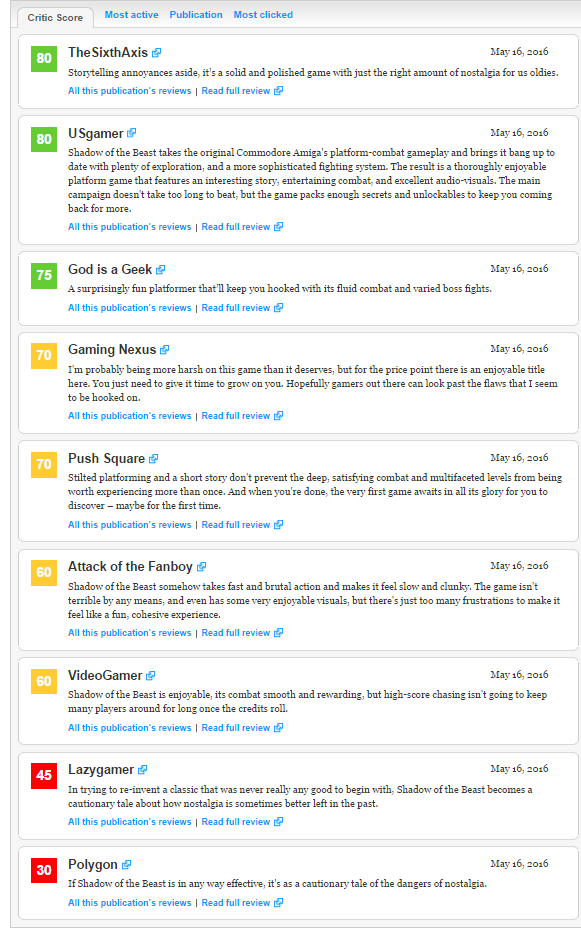Click external link icon next to Lazygamer

tap(143, 770)
